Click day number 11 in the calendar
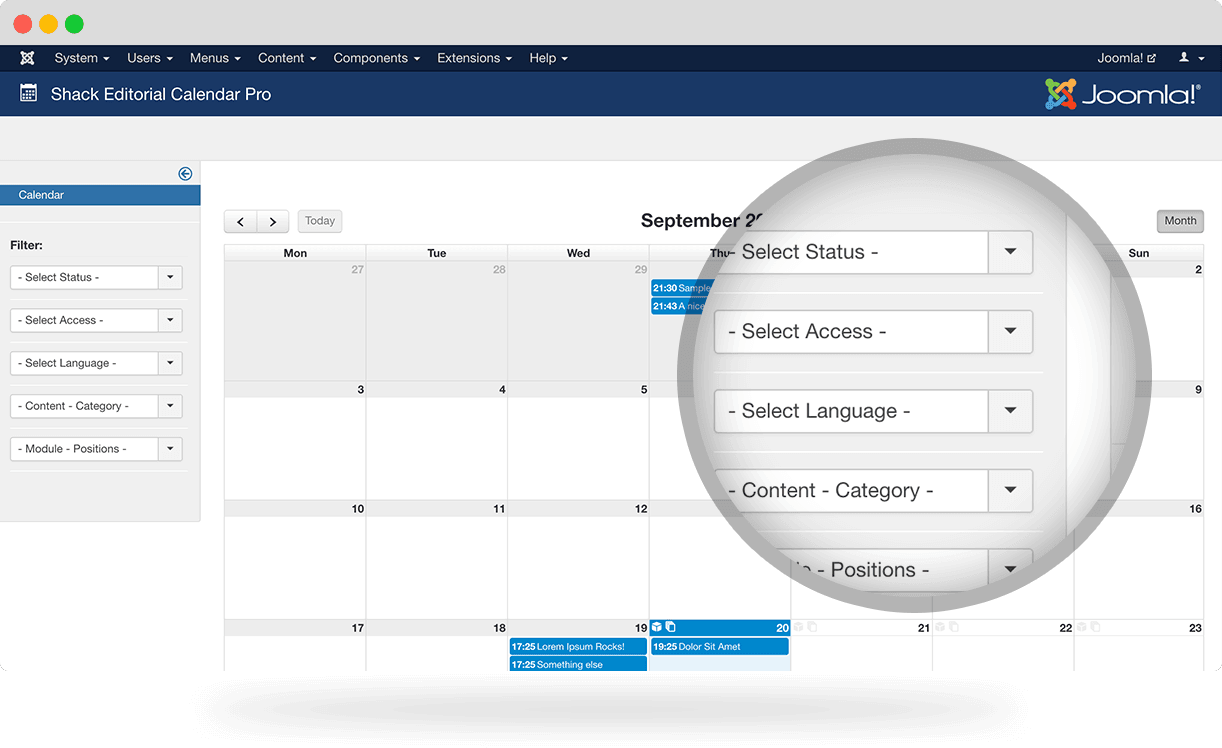Viewport: 1222px width, 748px height. 499,509
